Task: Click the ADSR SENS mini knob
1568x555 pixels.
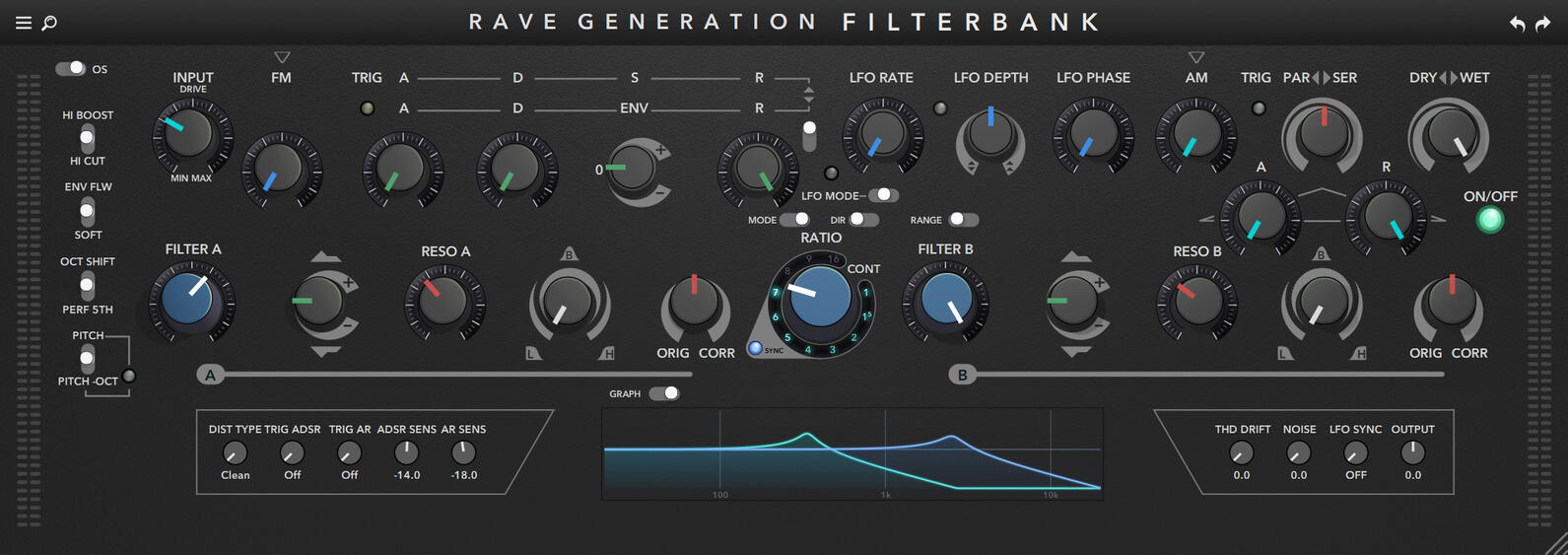Action: (x=406, y=452)
